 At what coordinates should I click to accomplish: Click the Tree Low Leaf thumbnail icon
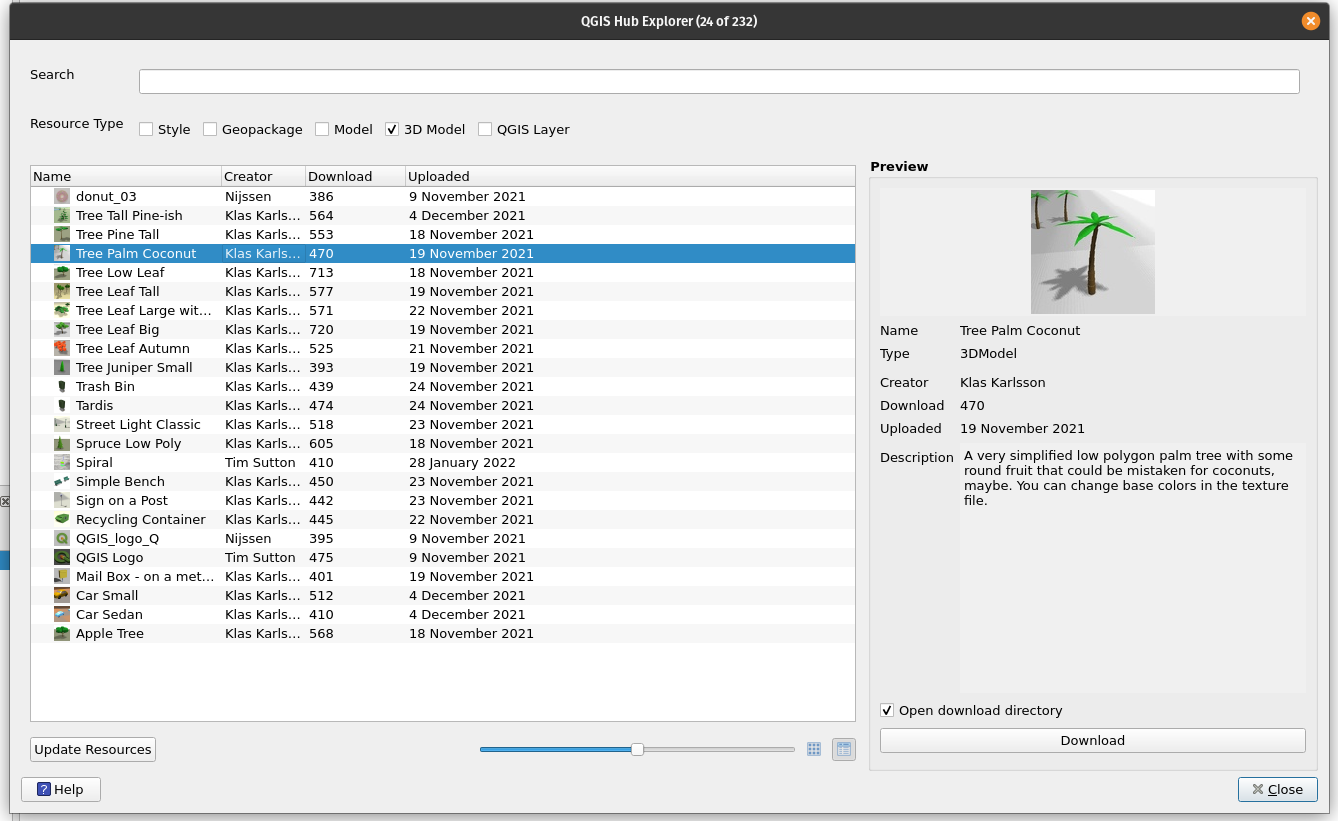pos(62,273)
